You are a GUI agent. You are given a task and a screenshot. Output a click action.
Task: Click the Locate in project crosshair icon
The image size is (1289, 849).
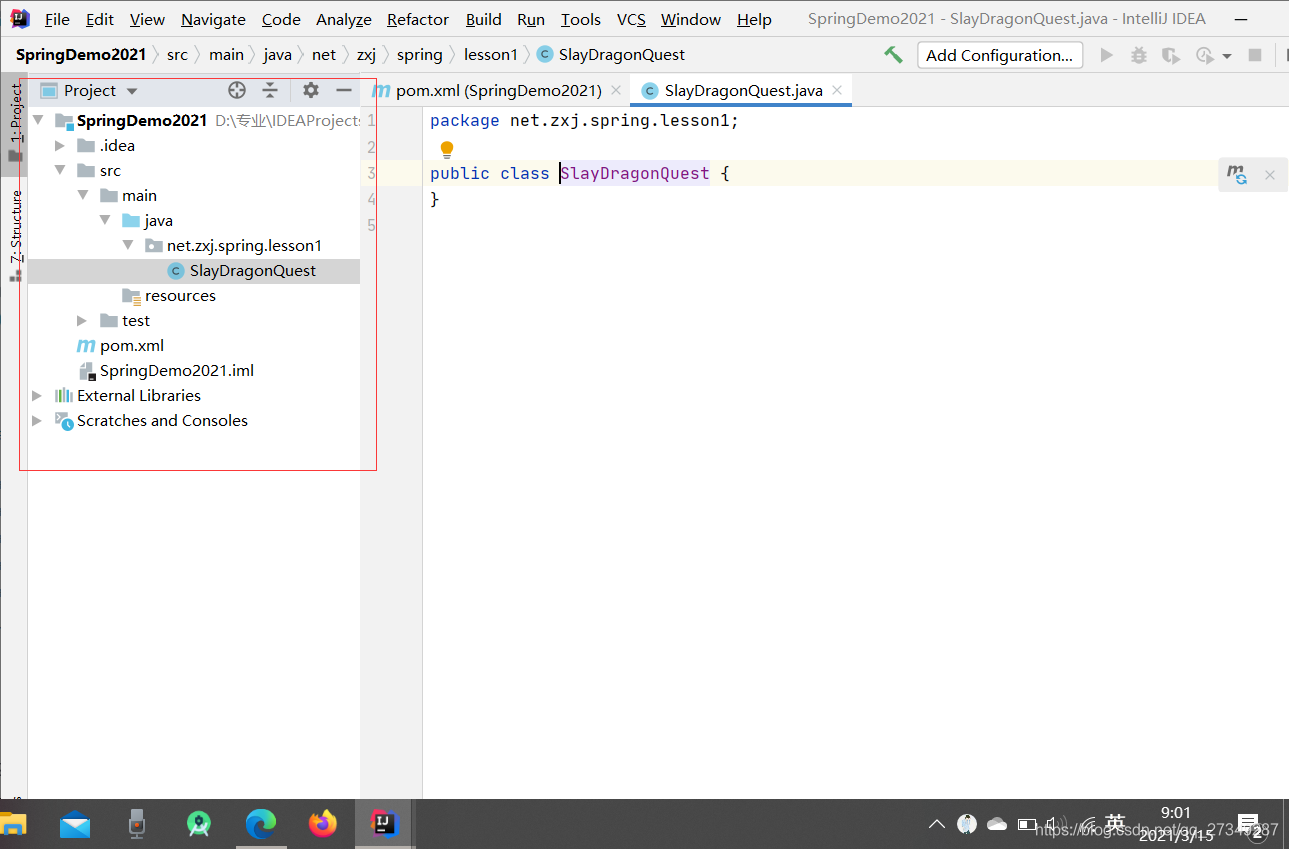point(237,90)
